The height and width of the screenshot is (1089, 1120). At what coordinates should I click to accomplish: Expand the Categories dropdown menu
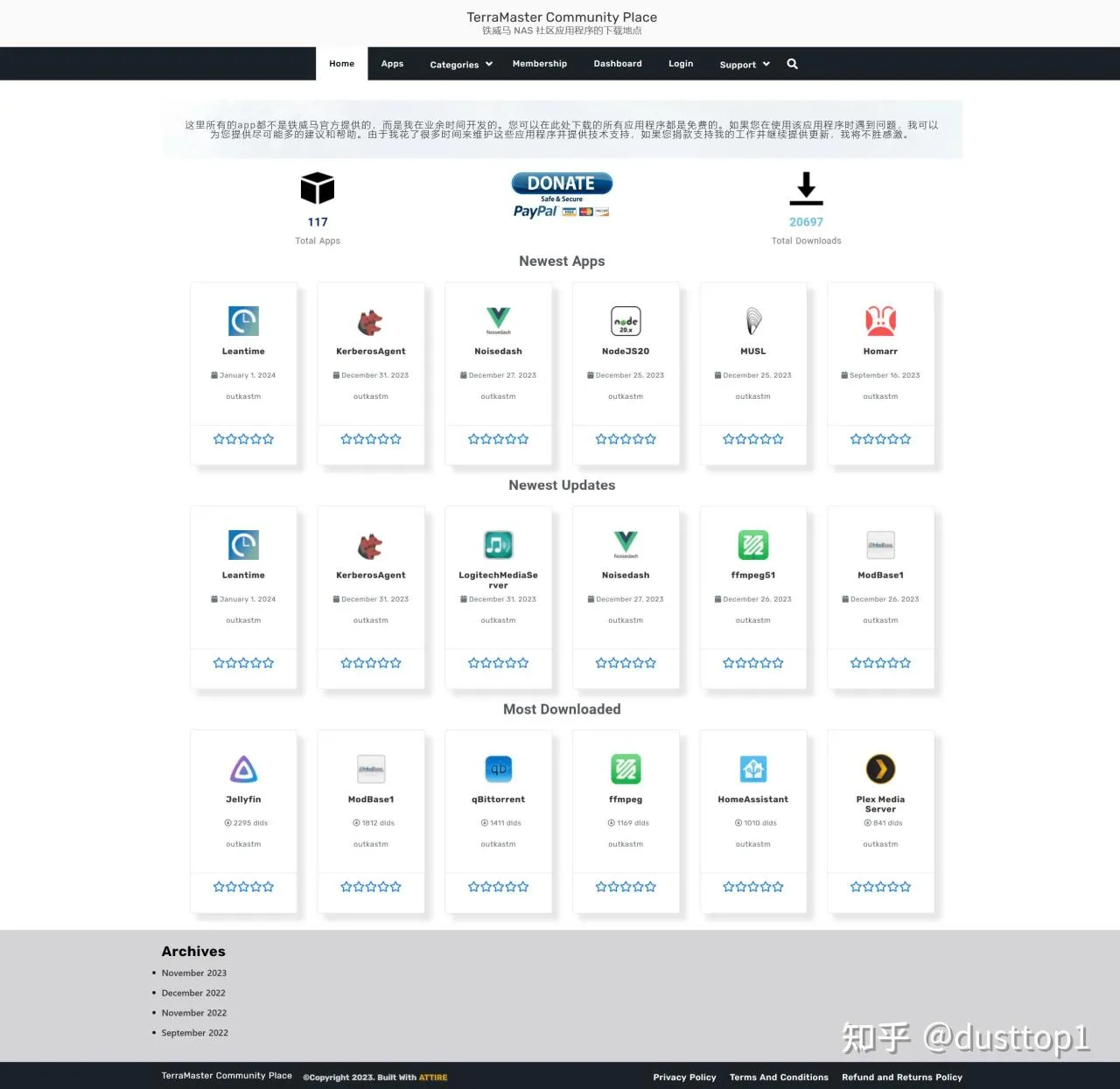[x=461, y=65]
